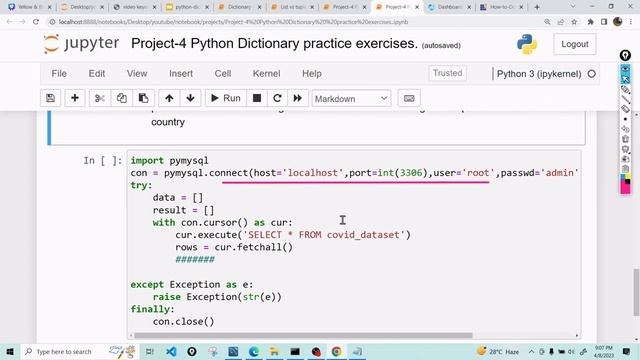Open the Help menu
The width and height of the screenshot is (640, 360).
tap(312, 73)
